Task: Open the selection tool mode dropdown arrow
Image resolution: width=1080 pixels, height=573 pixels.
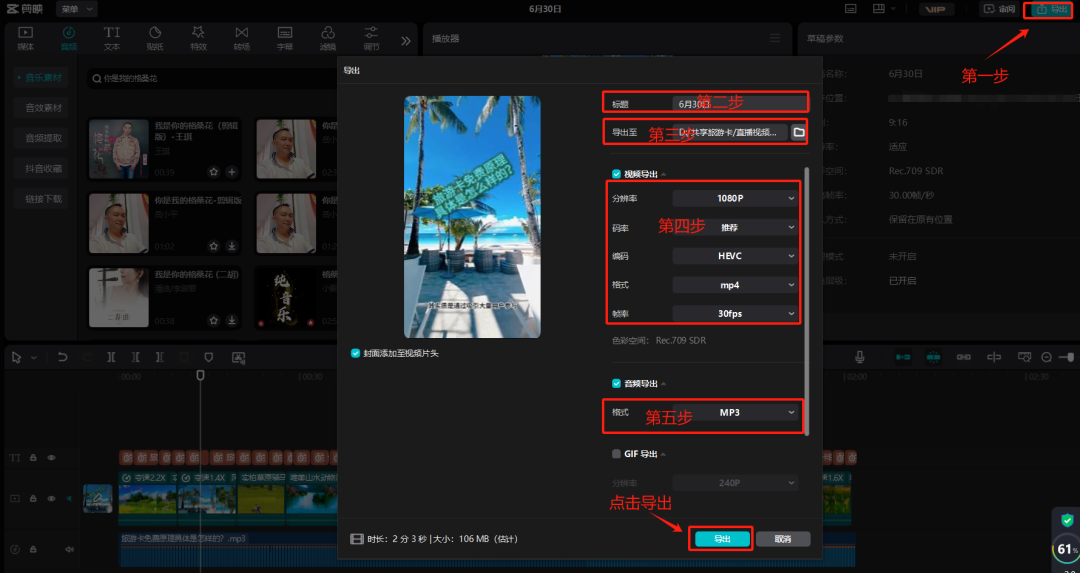Action: 34,358
